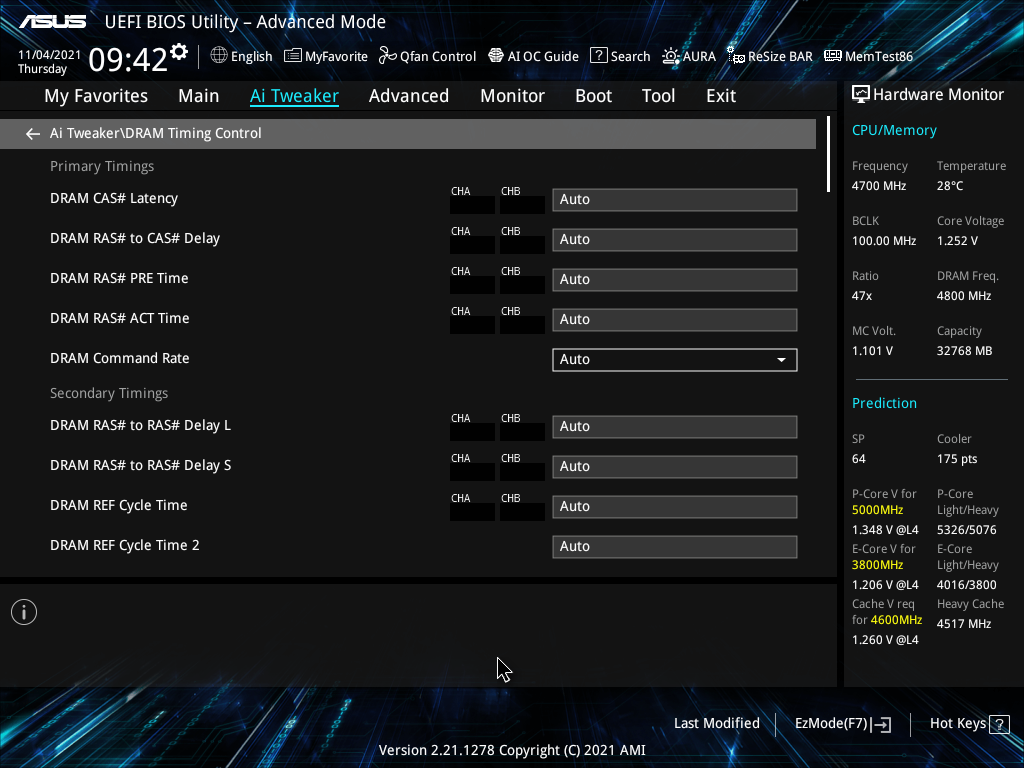Open the Monitor tab
This screenshot has height=768, width=1024.
tap(513, 96)
